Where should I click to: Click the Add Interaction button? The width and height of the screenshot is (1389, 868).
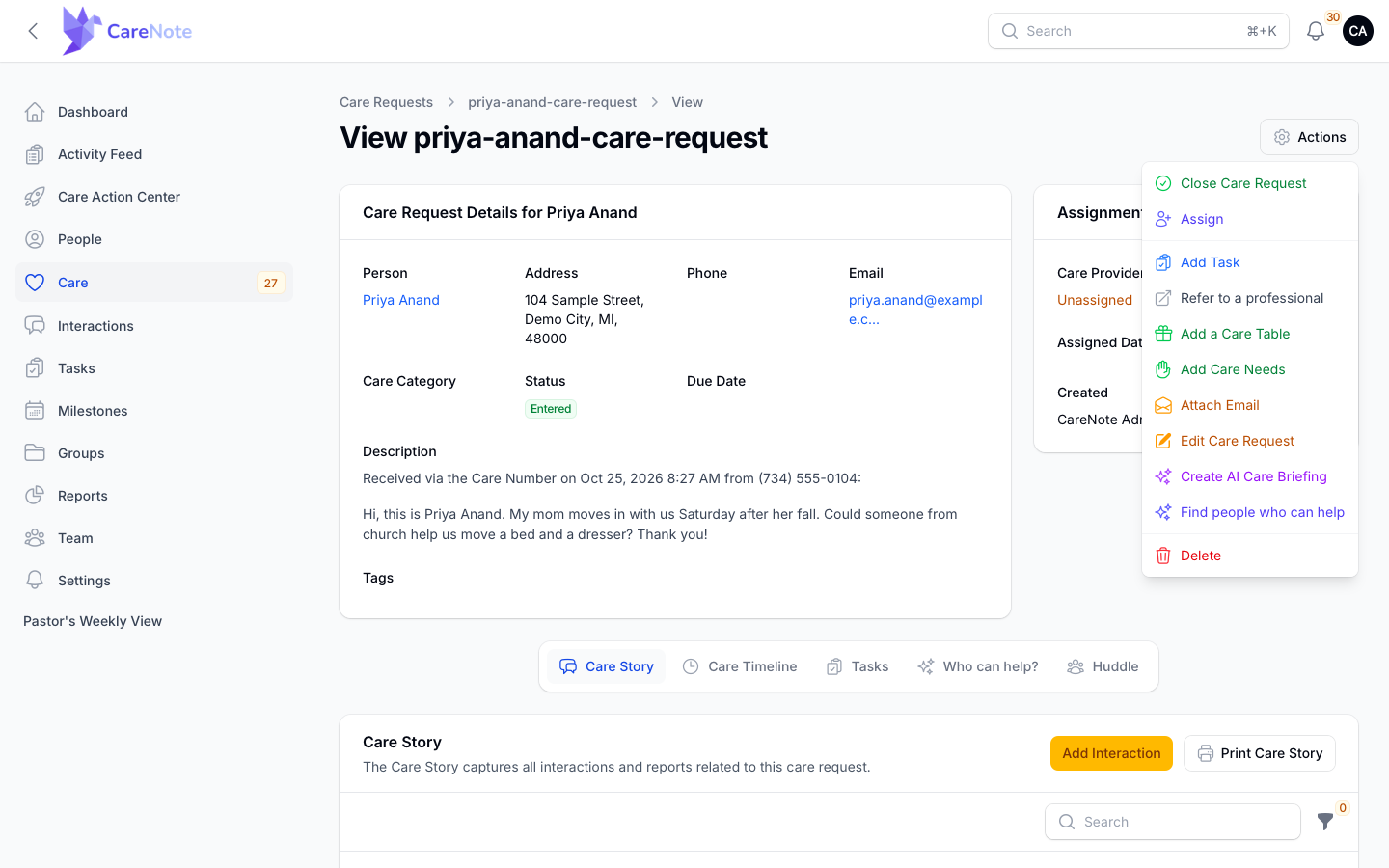(1111, 753)
